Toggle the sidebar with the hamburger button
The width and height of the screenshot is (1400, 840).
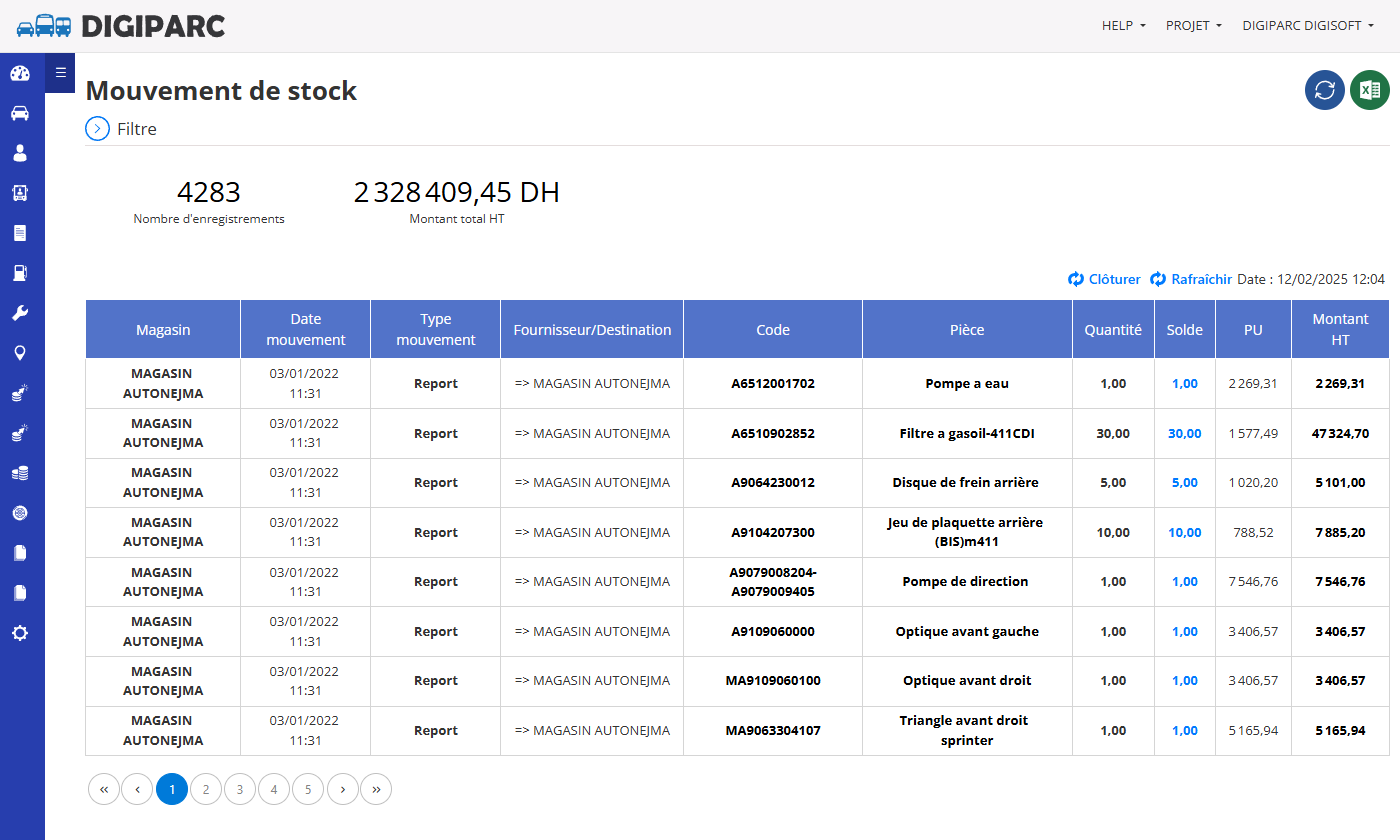60,72
